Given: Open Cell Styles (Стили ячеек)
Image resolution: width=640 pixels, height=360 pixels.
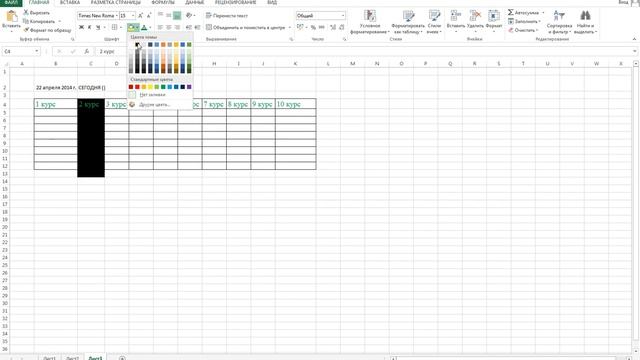Looking at the screenshot, I should (434, 22).
